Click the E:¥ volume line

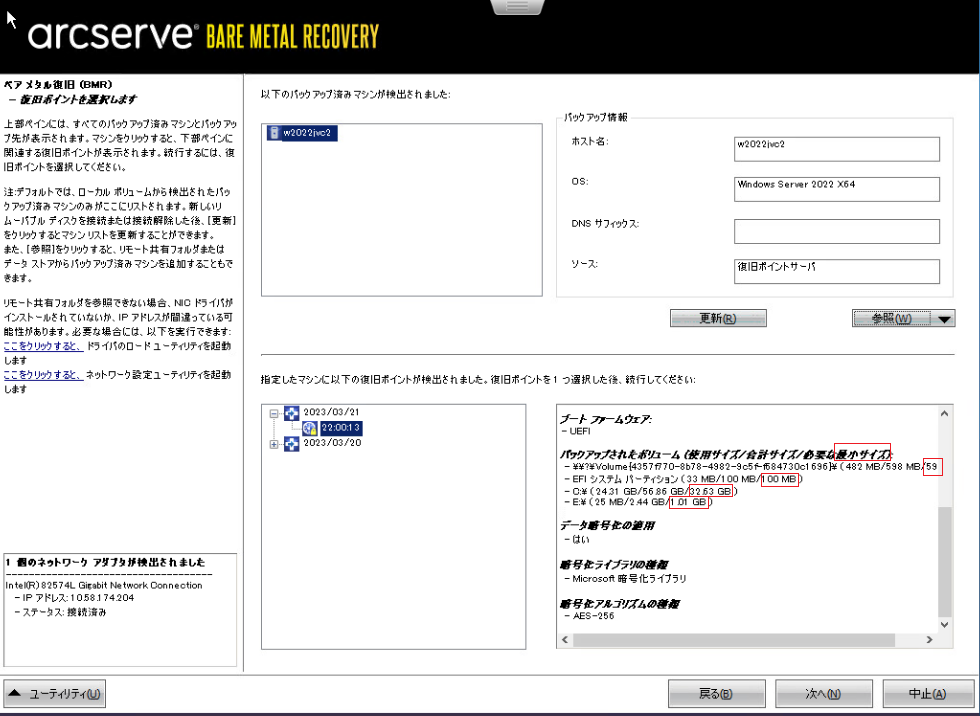pyautogui.click(x=638, y=502)
